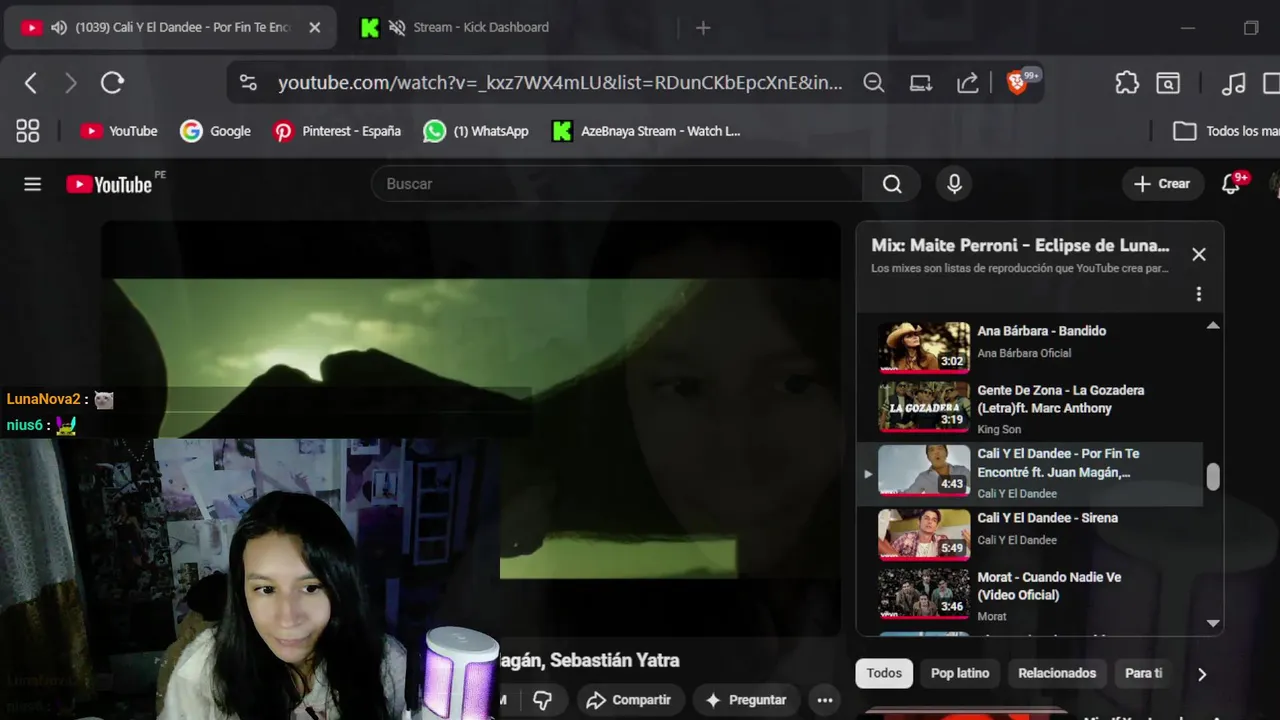Open the AzeBnaya Stream bookmark
The height and width of the screenshot is (720, 1280).
coord(646,131)
